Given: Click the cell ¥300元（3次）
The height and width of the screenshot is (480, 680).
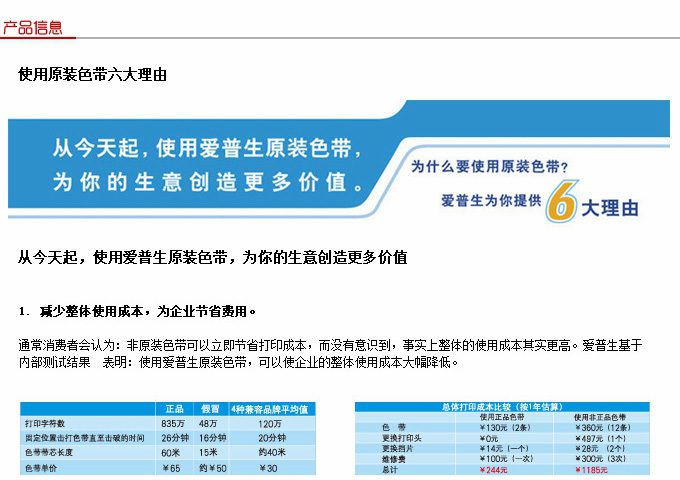Looking at the screenshot, I should coord(601,459).
